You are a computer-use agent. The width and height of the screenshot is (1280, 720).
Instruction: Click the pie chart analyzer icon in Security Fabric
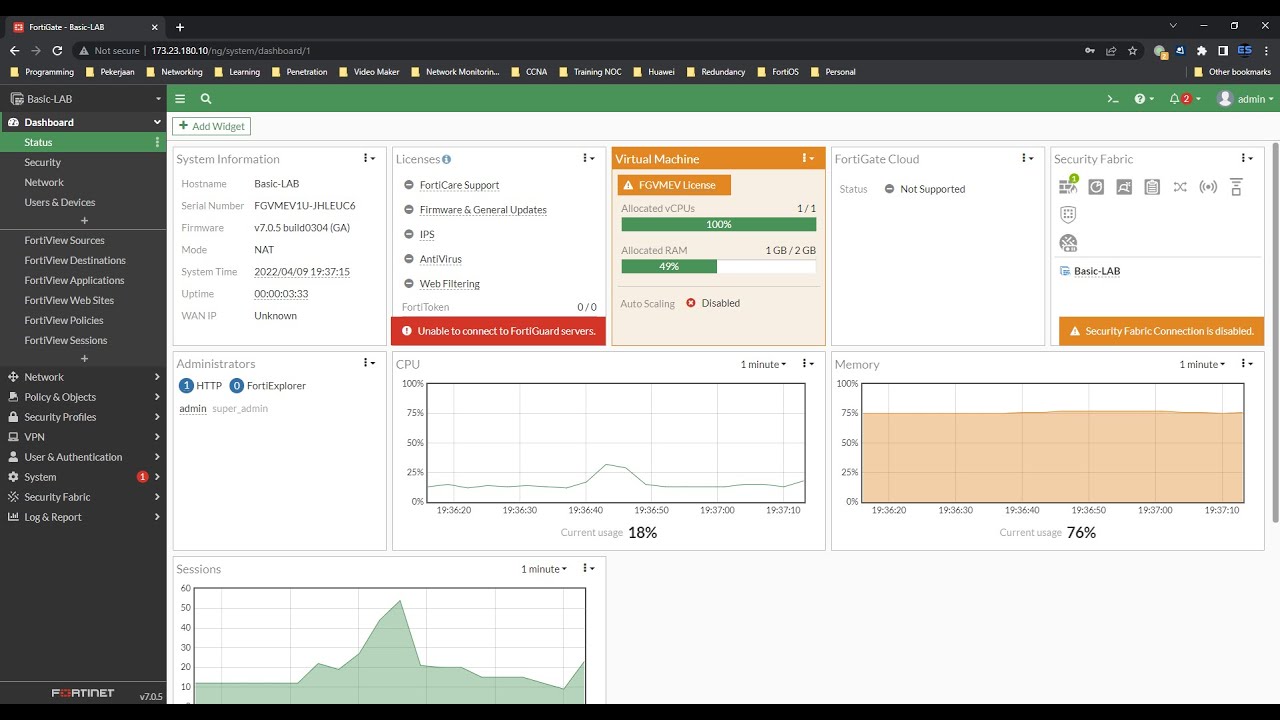pyautogui.click(x=1096, y=187)
